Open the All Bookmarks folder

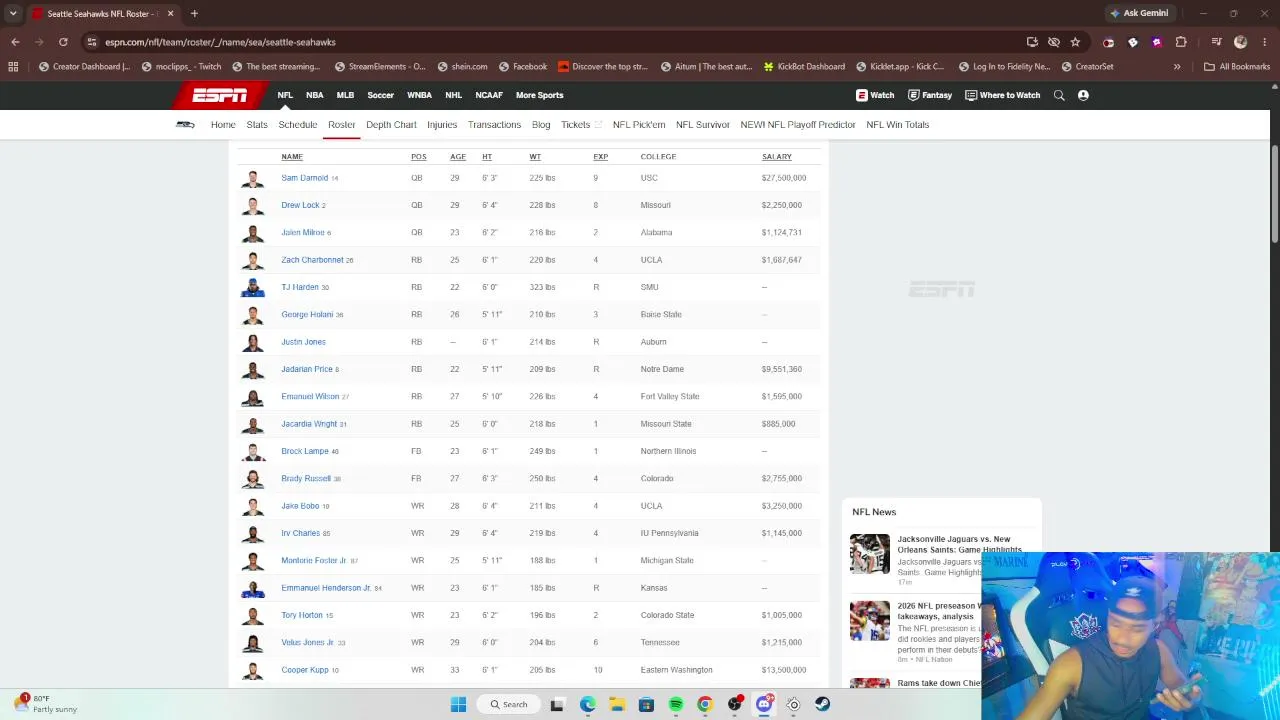(1237, 67)
